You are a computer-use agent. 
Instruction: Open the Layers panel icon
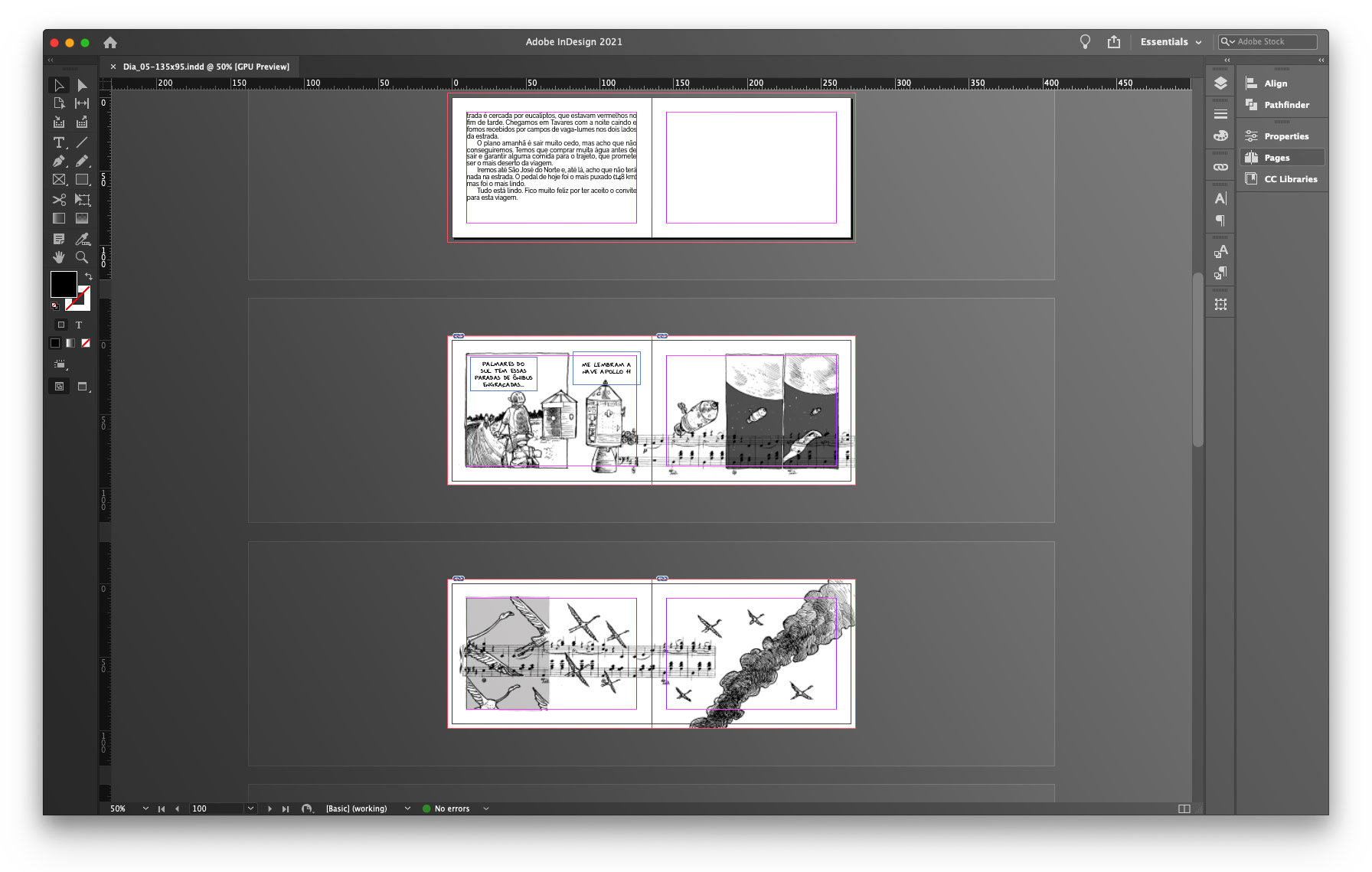[x=1220, y=83]
